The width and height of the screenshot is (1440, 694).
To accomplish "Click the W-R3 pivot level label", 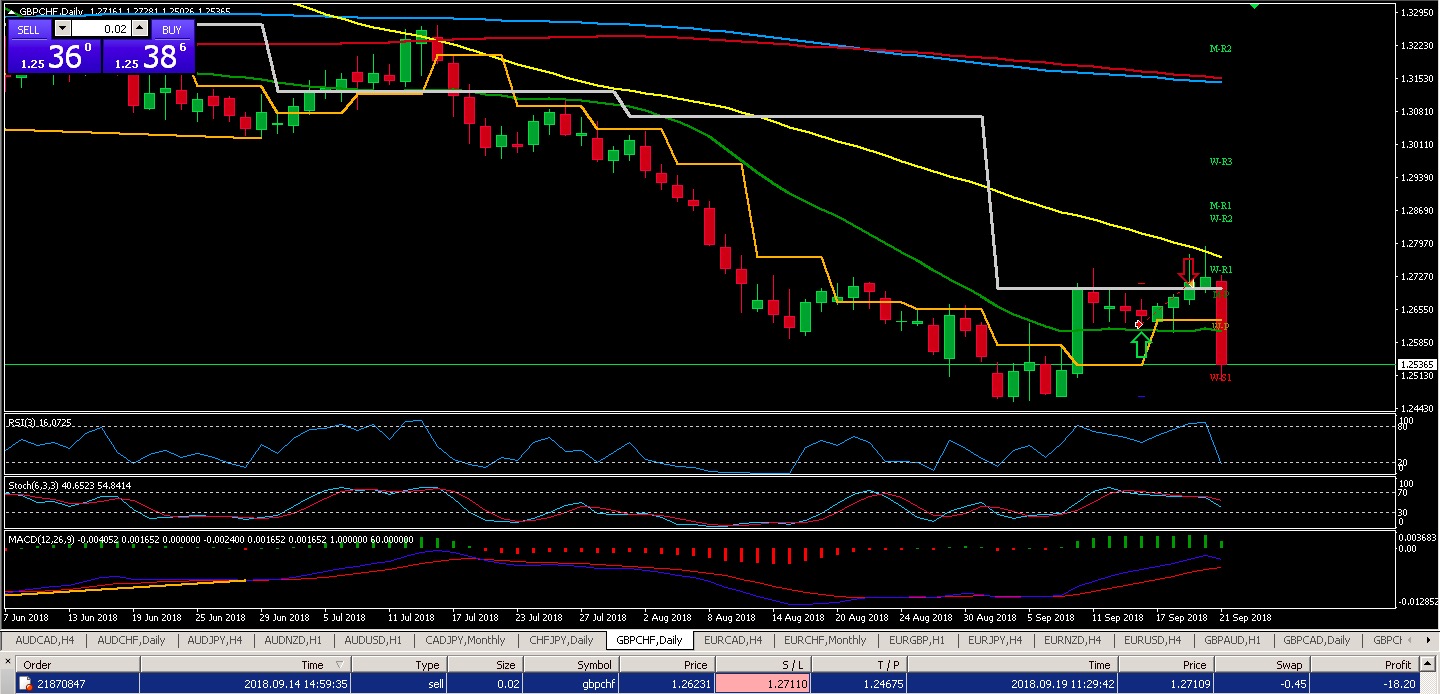I will tap(1220, 161).
